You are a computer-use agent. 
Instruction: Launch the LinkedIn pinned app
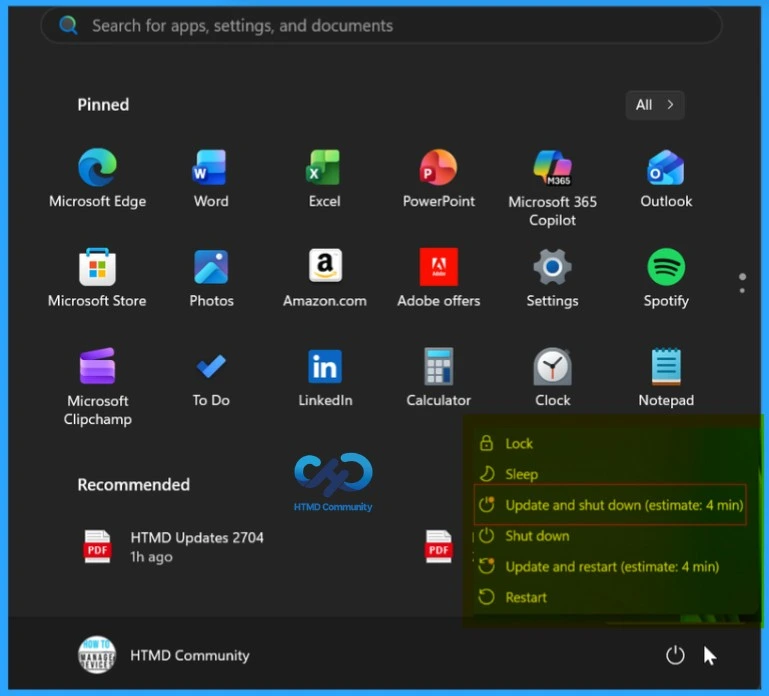[325, 378]
